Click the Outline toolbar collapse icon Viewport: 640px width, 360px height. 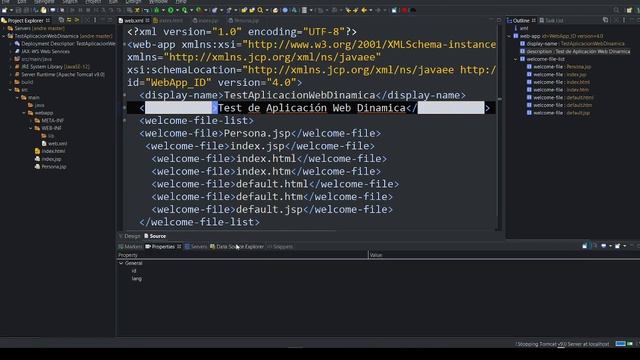[x=605, y=20]
